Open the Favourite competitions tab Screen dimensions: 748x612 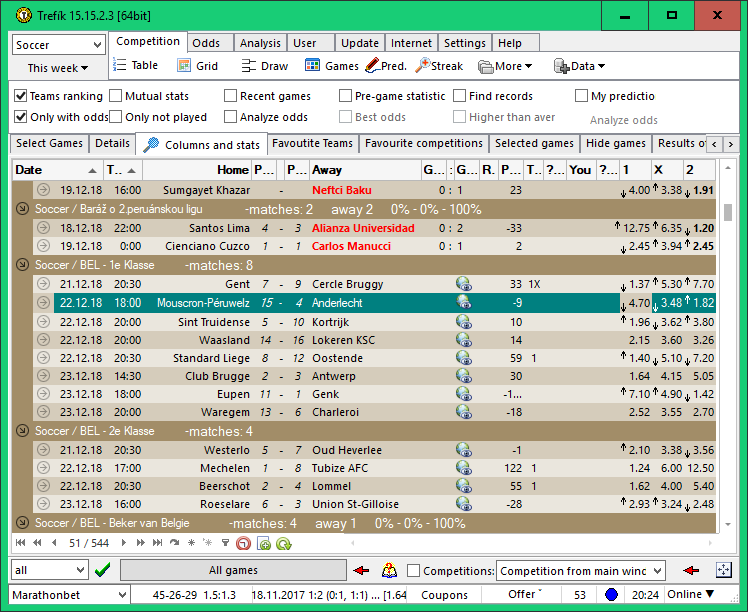tap(423, 144)
